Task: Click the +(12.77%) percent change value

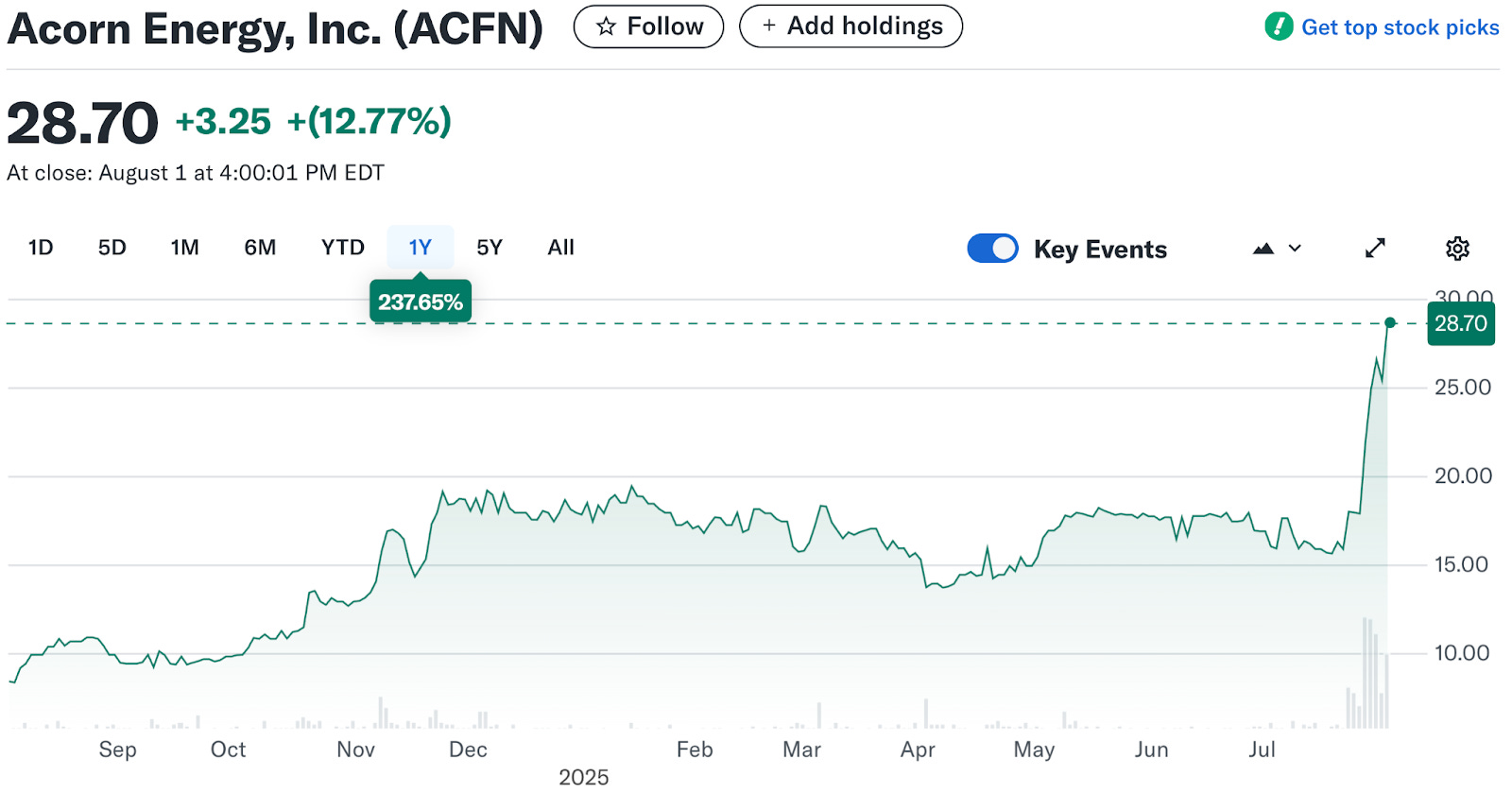Action: tap(369, 122)
